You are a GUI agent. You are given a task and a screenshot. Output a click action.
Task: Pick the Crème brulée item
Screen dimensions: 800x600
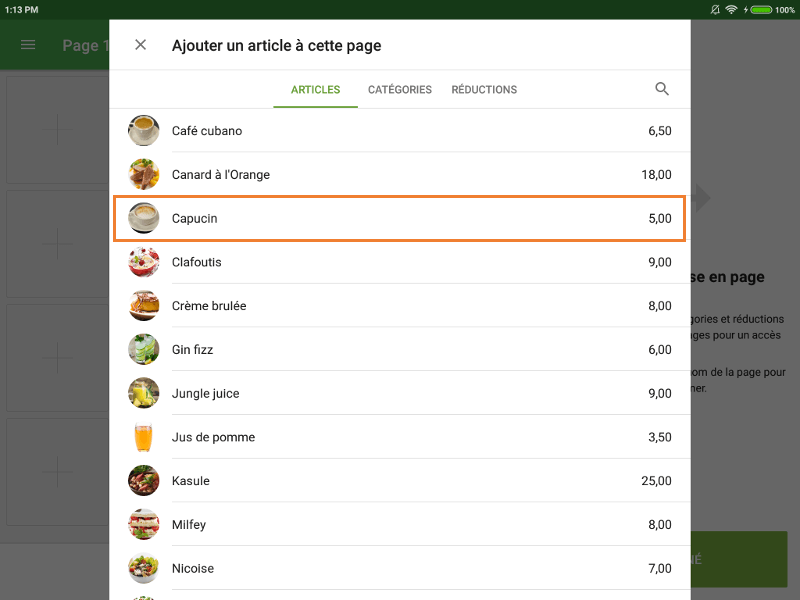[400, 305]
